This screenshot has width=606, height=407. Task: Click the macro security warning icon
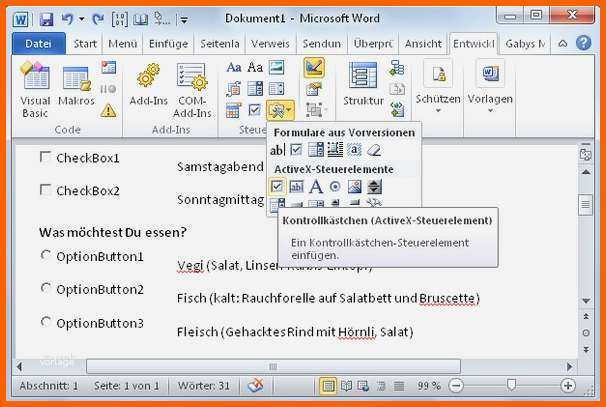108,111
